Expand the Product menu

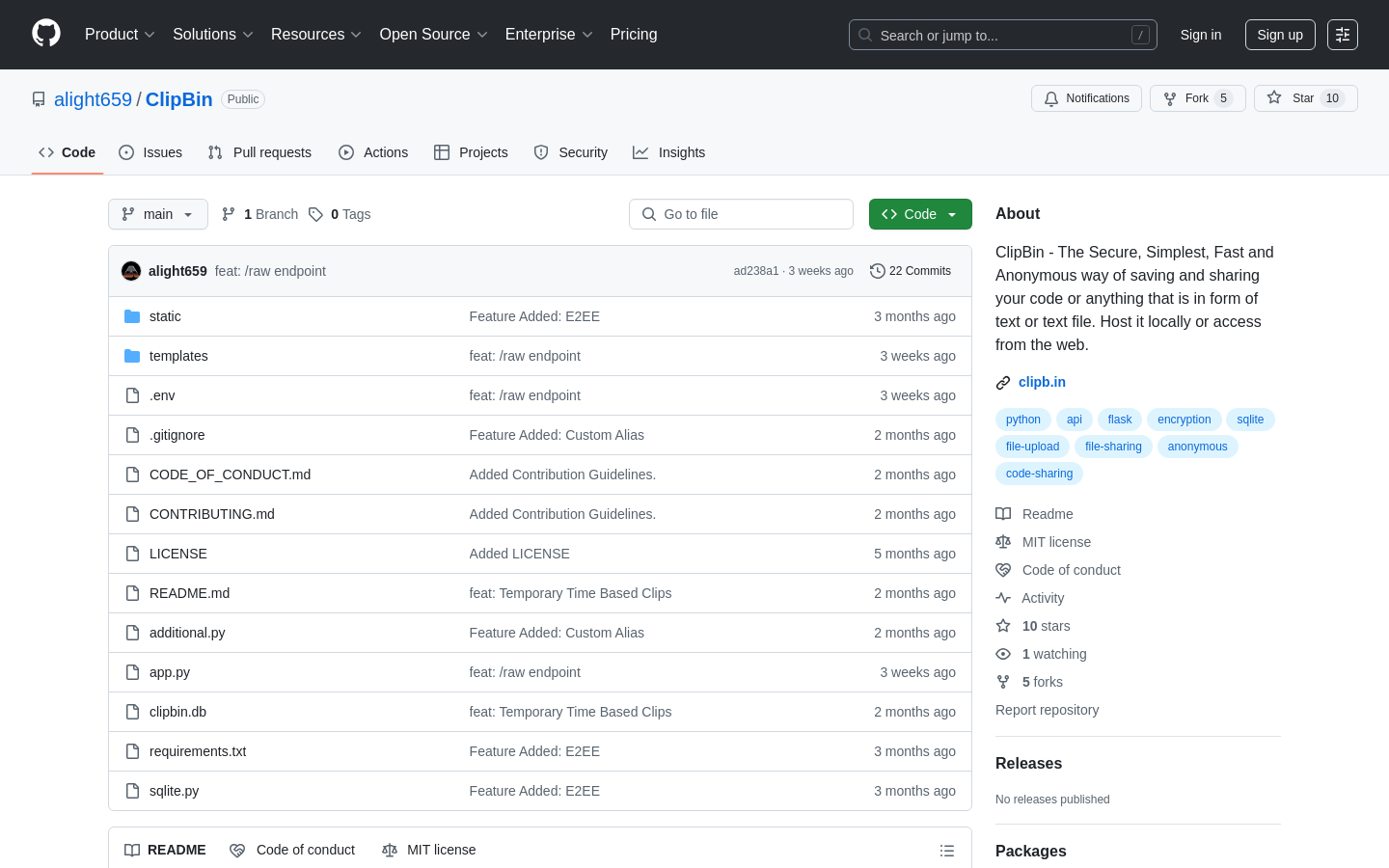click(x=120, y=34)
